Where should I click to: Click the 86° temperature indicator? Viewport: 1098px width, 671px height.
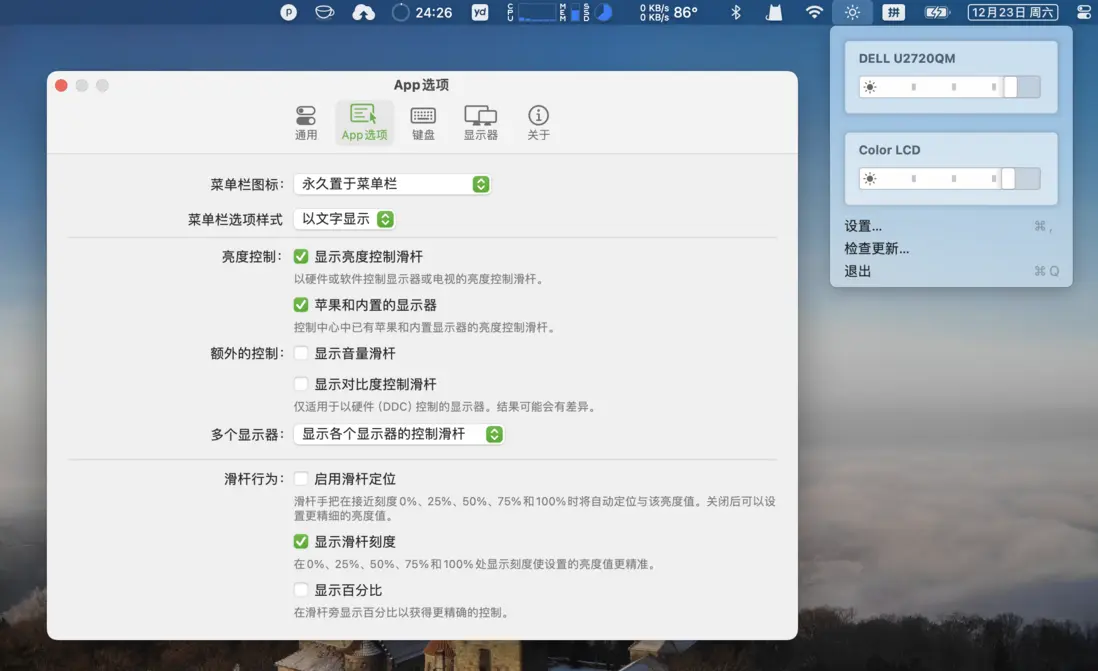click(x=686, y=12)
